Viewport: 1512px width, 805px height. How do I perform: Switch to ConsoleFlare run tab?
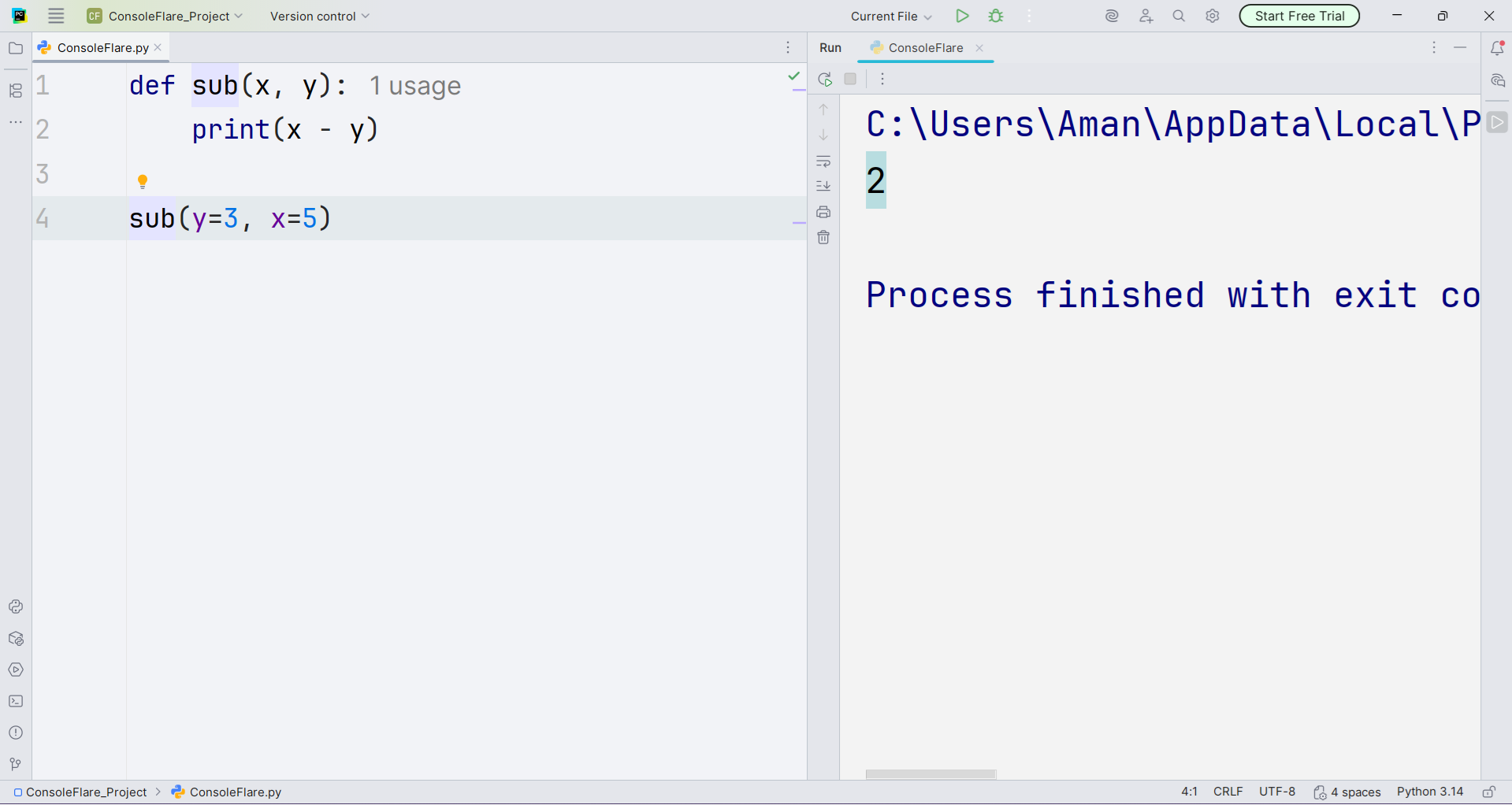925,48
